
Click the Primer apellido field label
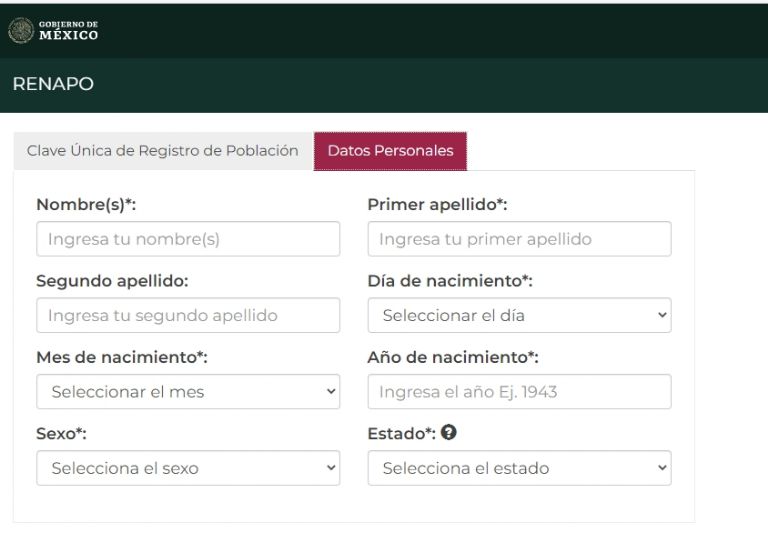pos(437,204)
